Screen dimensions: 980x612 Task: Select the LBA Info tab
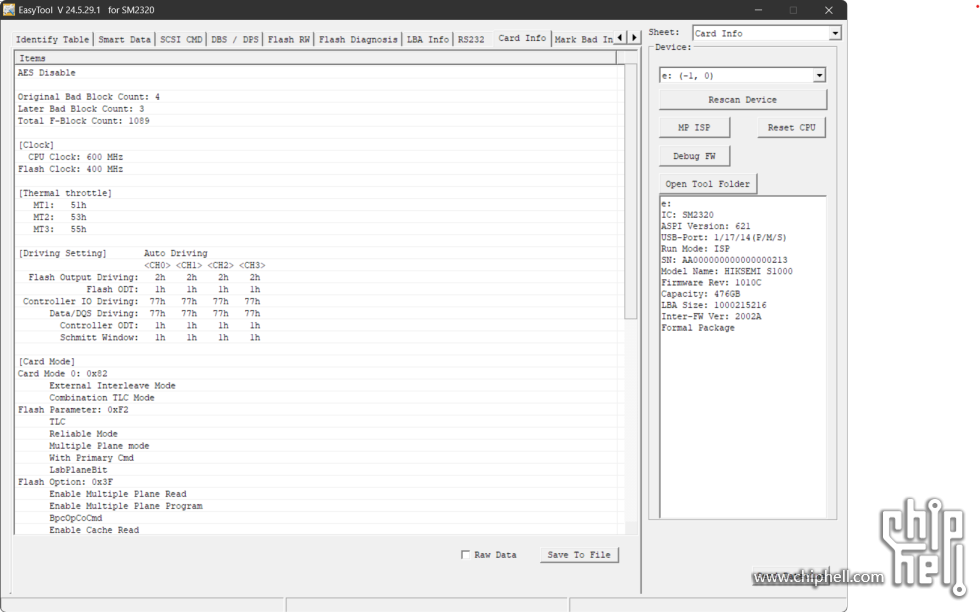tap(428, 39)
